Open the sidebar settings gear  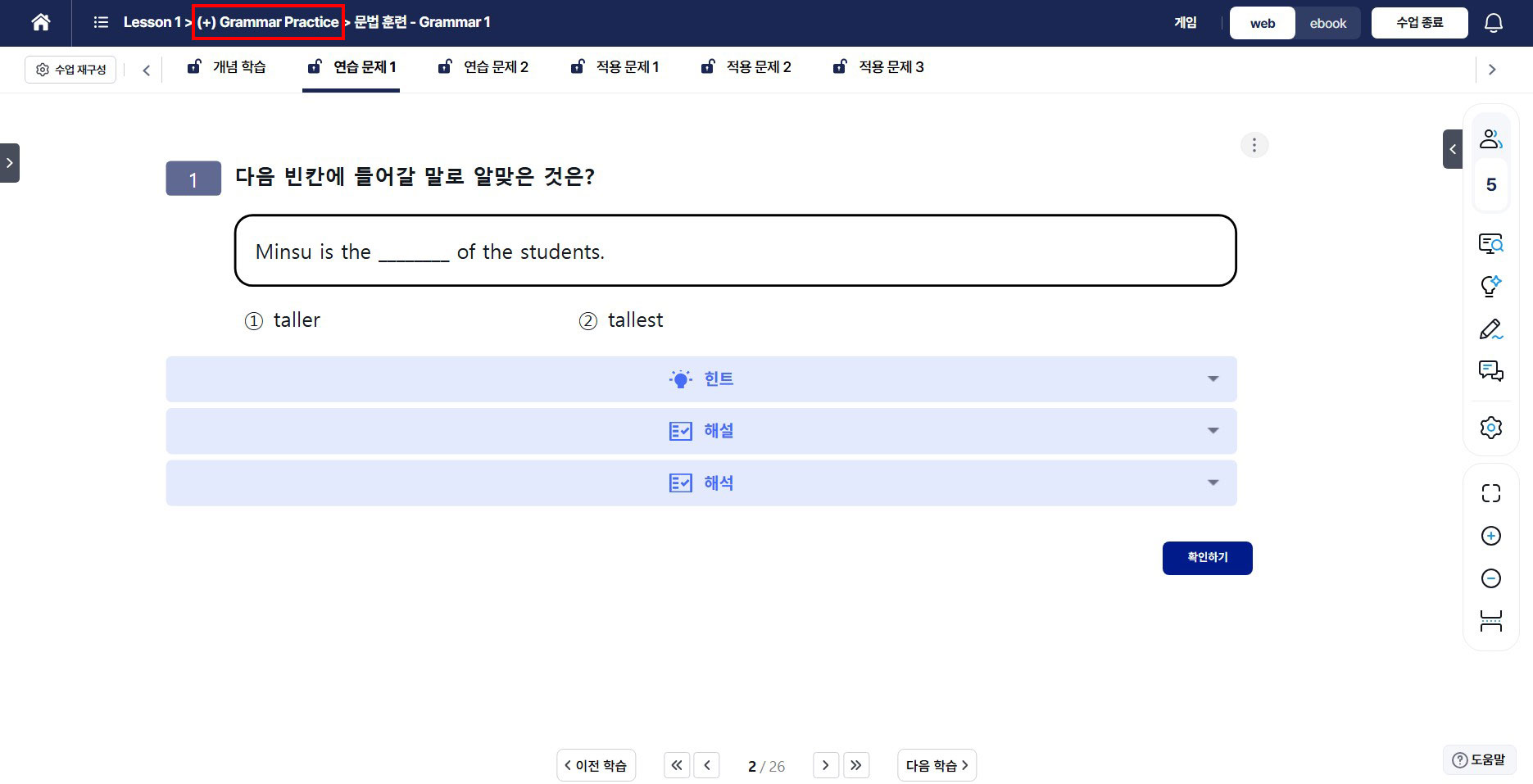tap(1490, 428)
